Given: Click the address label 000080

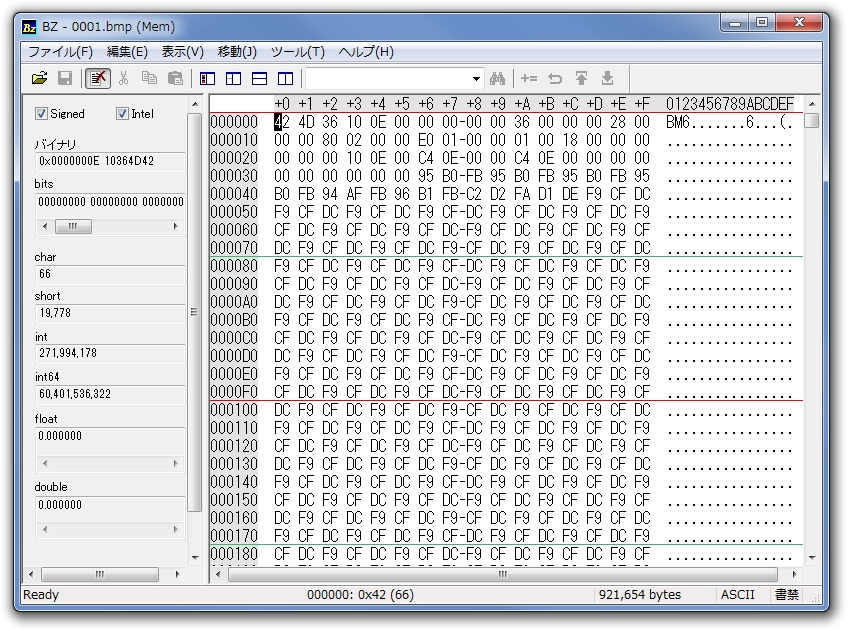Looking at the screenshot, I should coord(234,266).
